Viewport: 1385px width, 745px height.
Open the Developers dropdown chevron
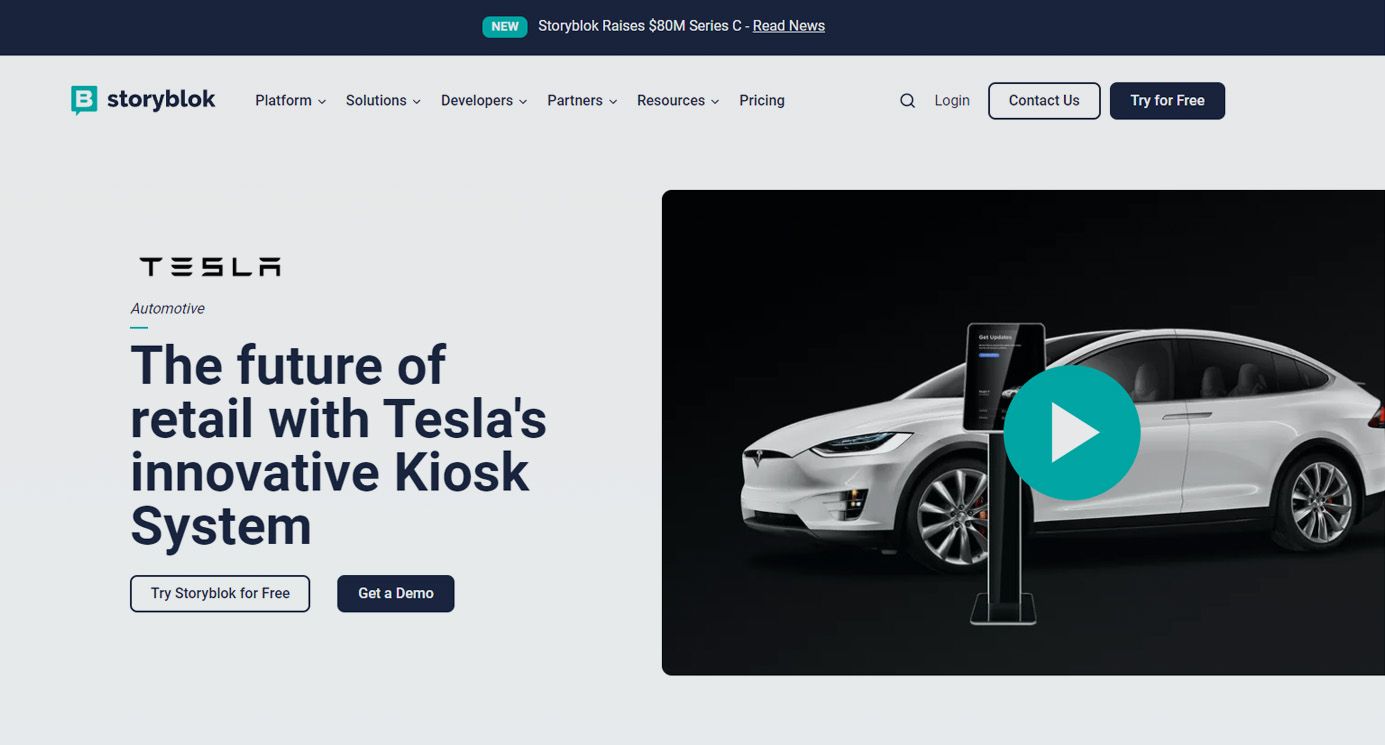523,102
